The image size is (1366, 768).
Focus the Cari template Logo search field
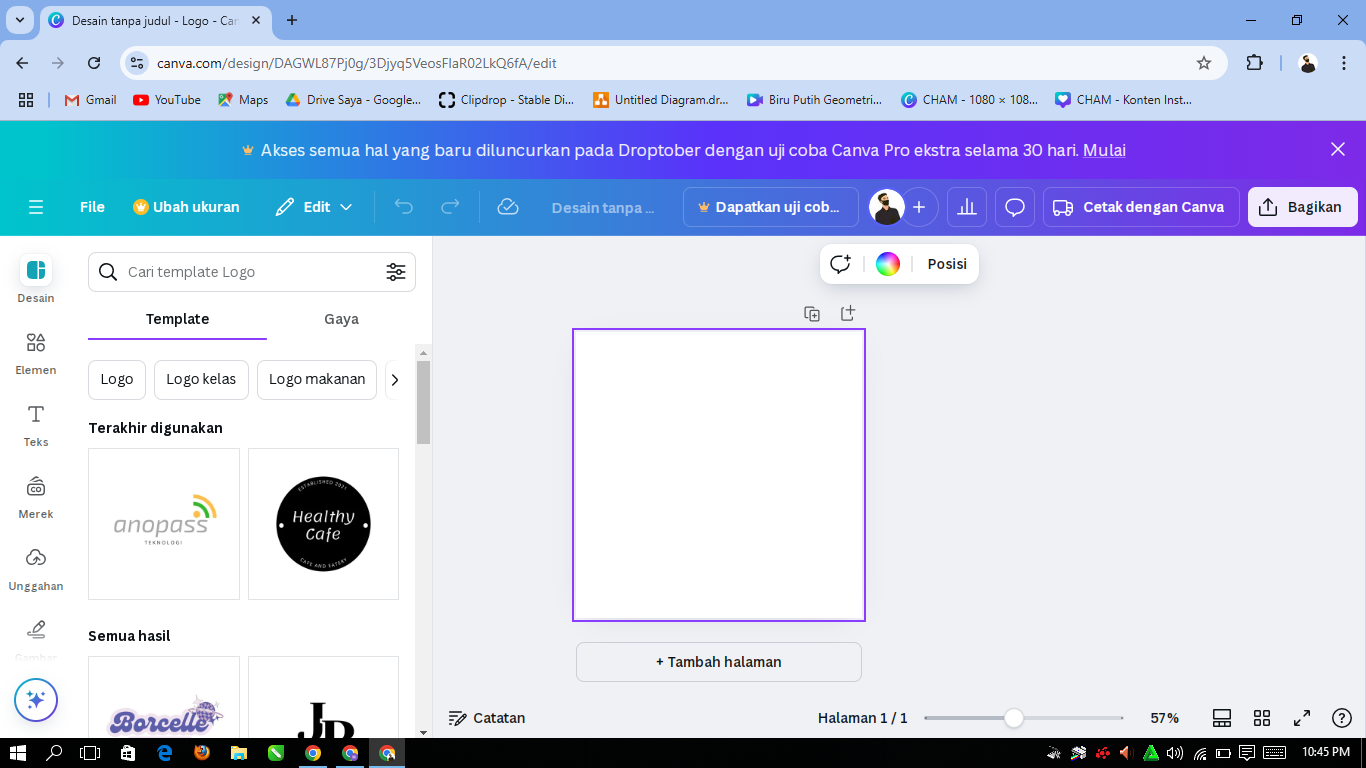(252, 272)
